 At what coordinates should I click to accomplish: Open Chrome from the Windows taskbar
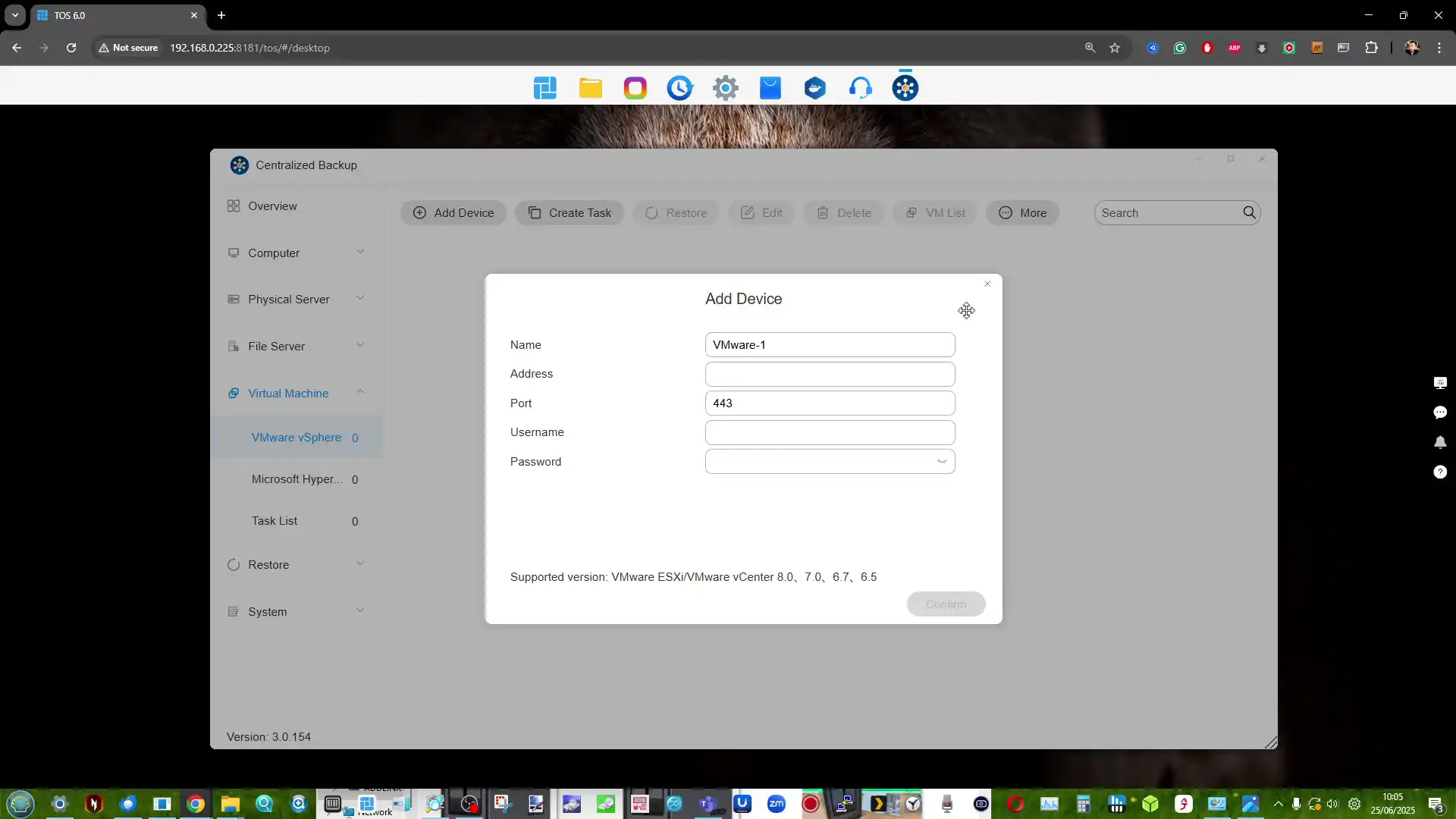click(196, 804)
